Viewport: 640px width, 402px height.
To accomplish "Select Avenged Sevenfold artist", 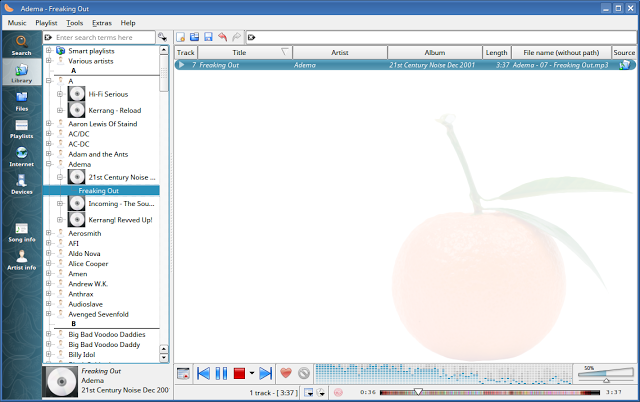I will click(98, 314).
